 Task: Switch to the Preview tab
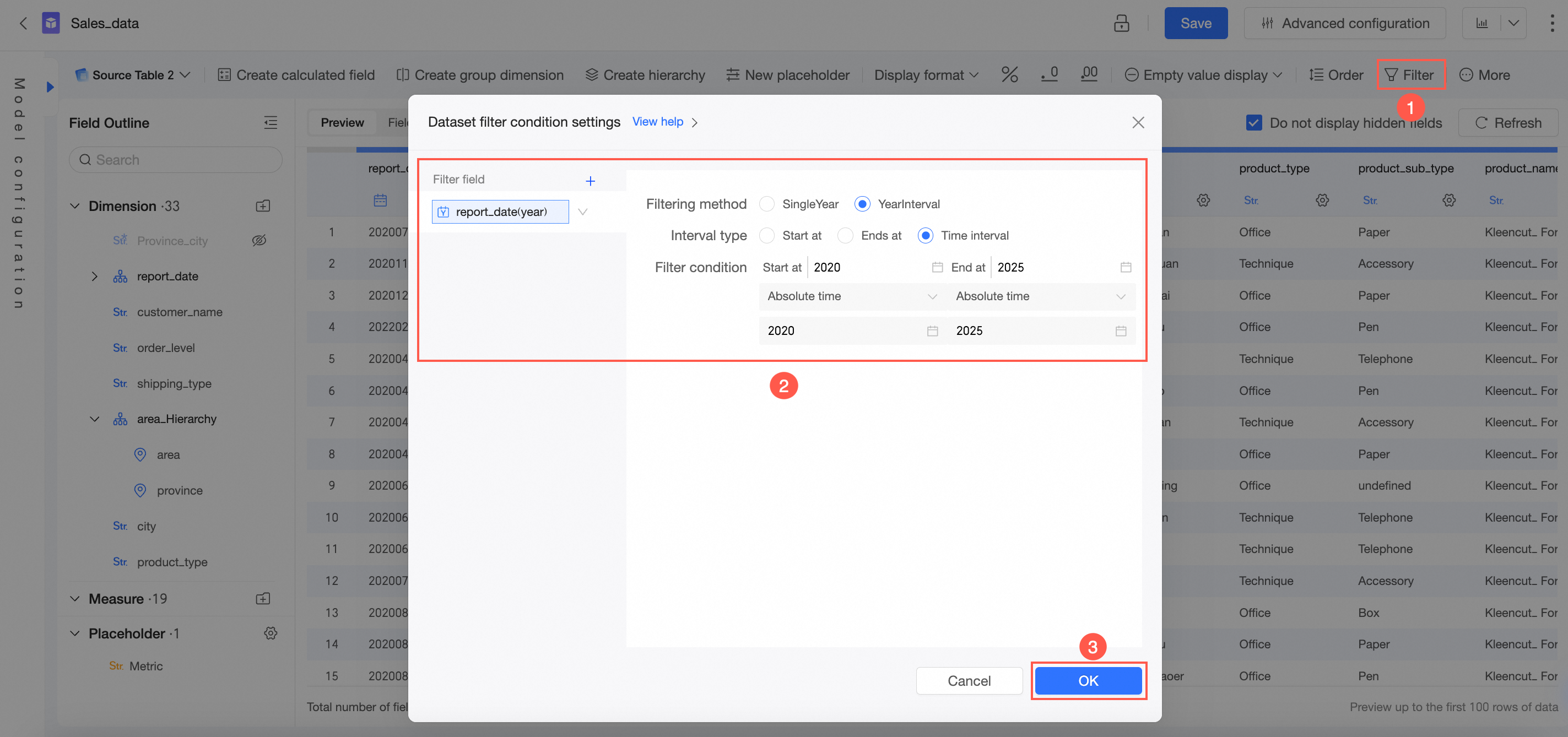342,123
